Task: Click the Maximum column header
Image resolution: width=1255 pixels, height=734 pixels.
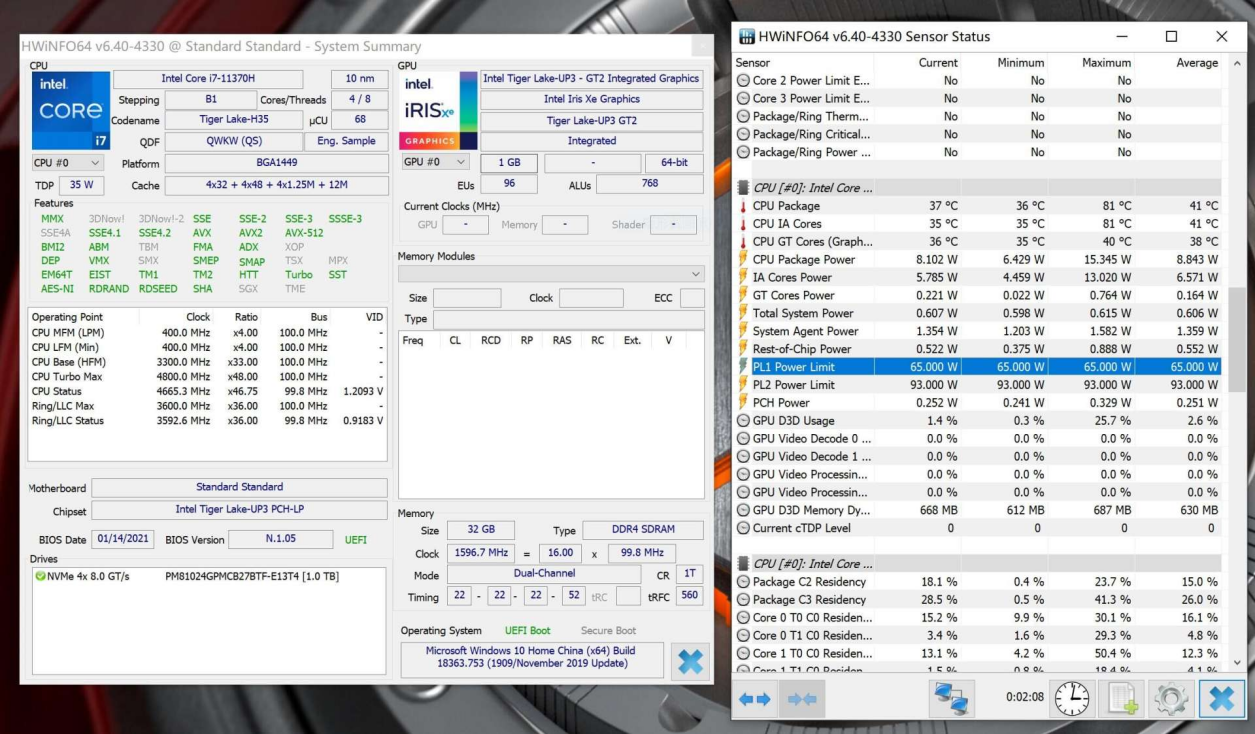Action: tap(1106, 63)
